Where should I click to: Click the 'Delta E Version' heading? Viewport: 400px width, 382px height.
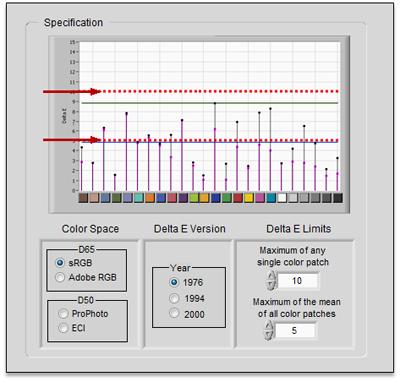tap(190, 229)
